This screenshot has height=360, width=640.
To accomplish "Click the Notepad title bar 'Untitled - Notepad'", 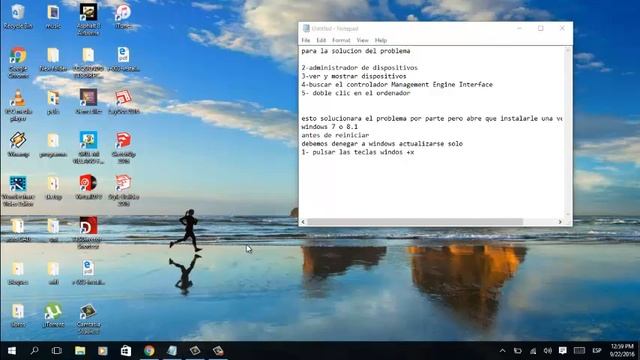I will (x=335, y=28).
